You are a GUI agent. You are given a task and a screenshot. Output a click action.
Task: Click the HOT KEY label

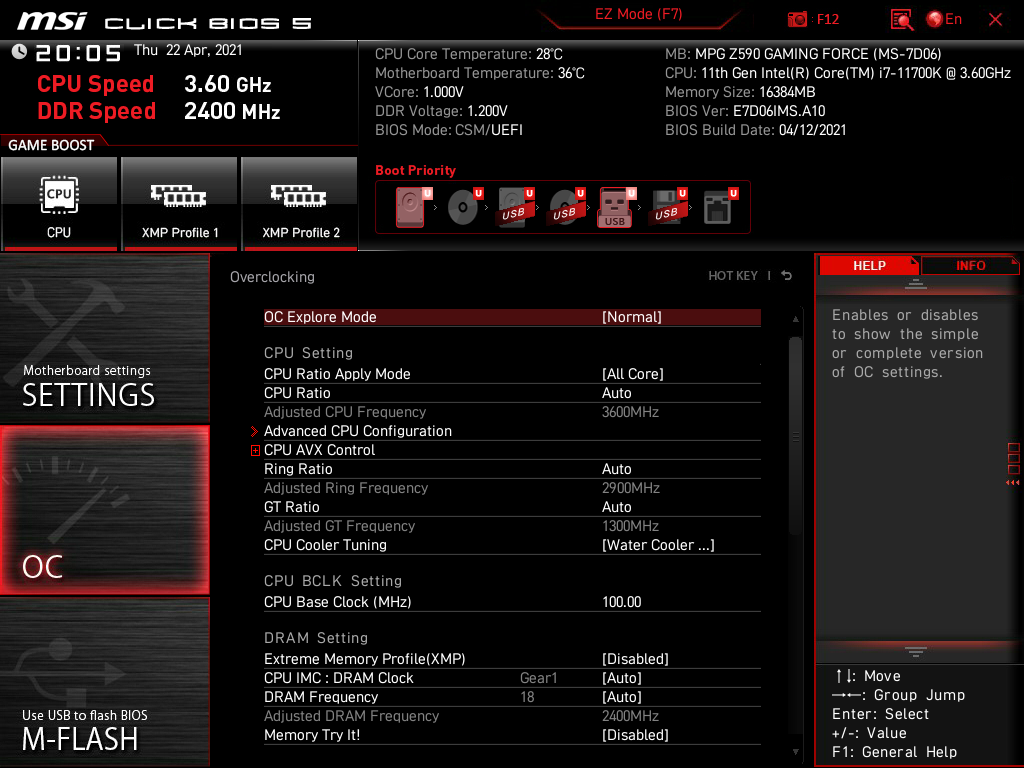coord(733,276)
